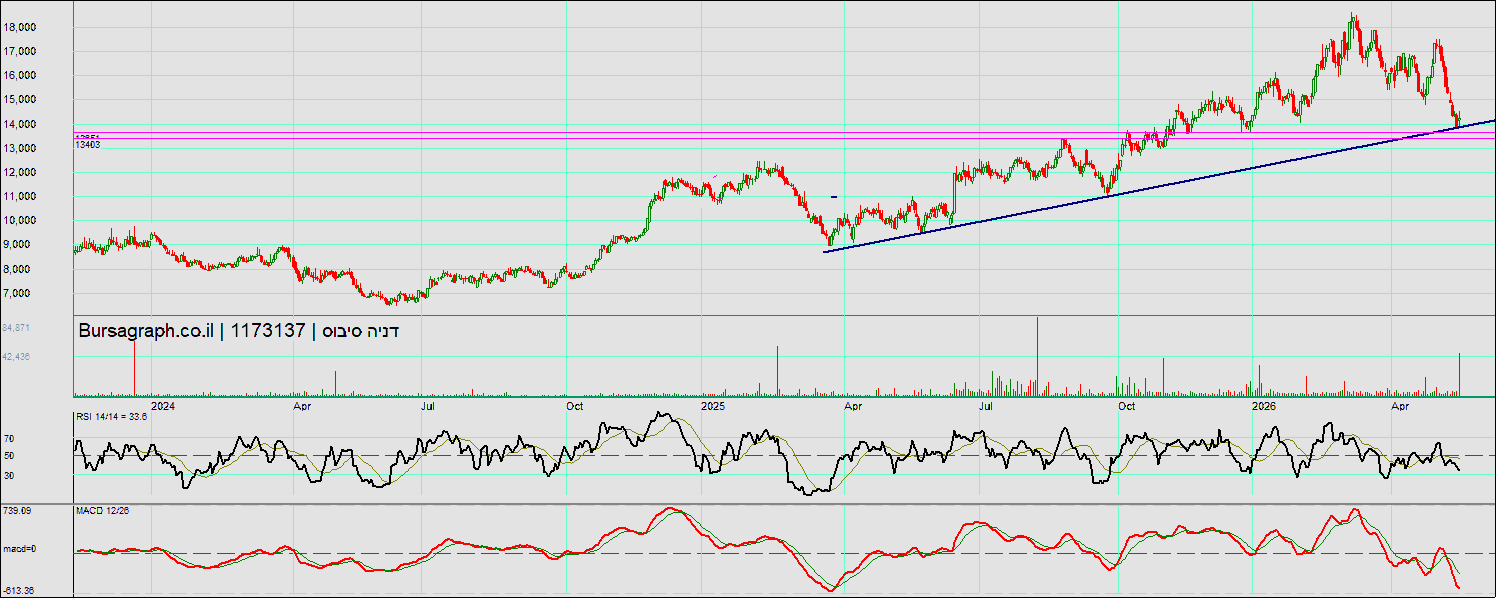The width and height of the screenshot is (1496, 598).
Task: Click the 14,000 price axis label
Action: point(20,124)
